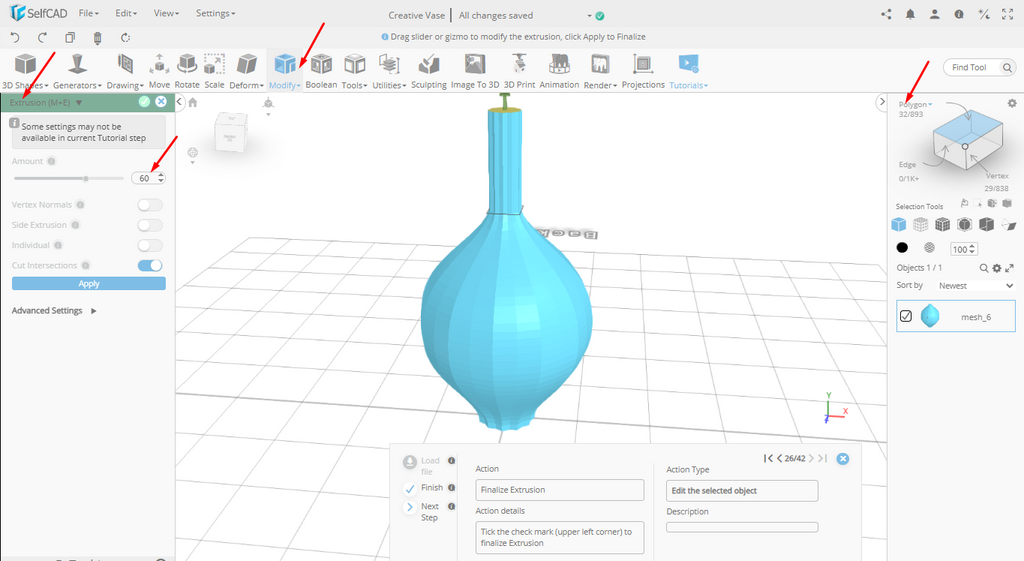
Task: Open the Animation tool
Action: tap(559, 71)
